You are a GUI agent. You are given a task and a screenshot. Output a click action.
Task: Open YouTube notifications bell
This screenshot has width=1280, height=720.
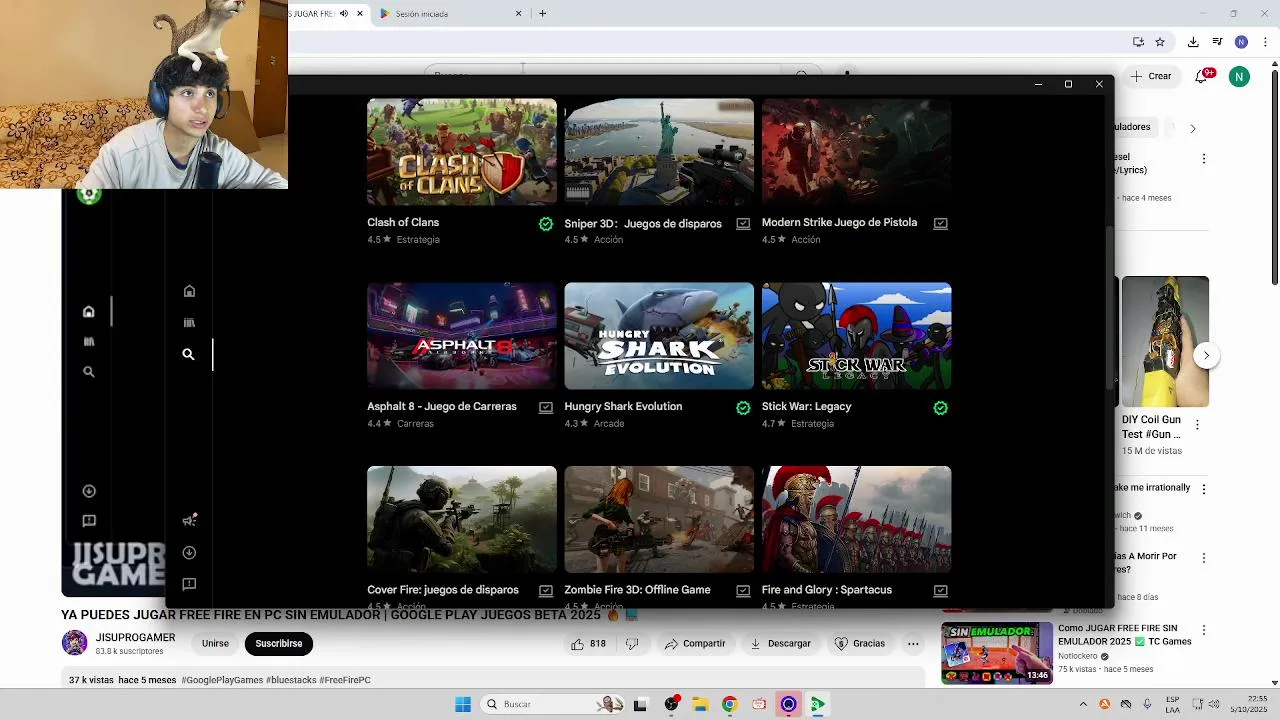[x=1202, y=77]
